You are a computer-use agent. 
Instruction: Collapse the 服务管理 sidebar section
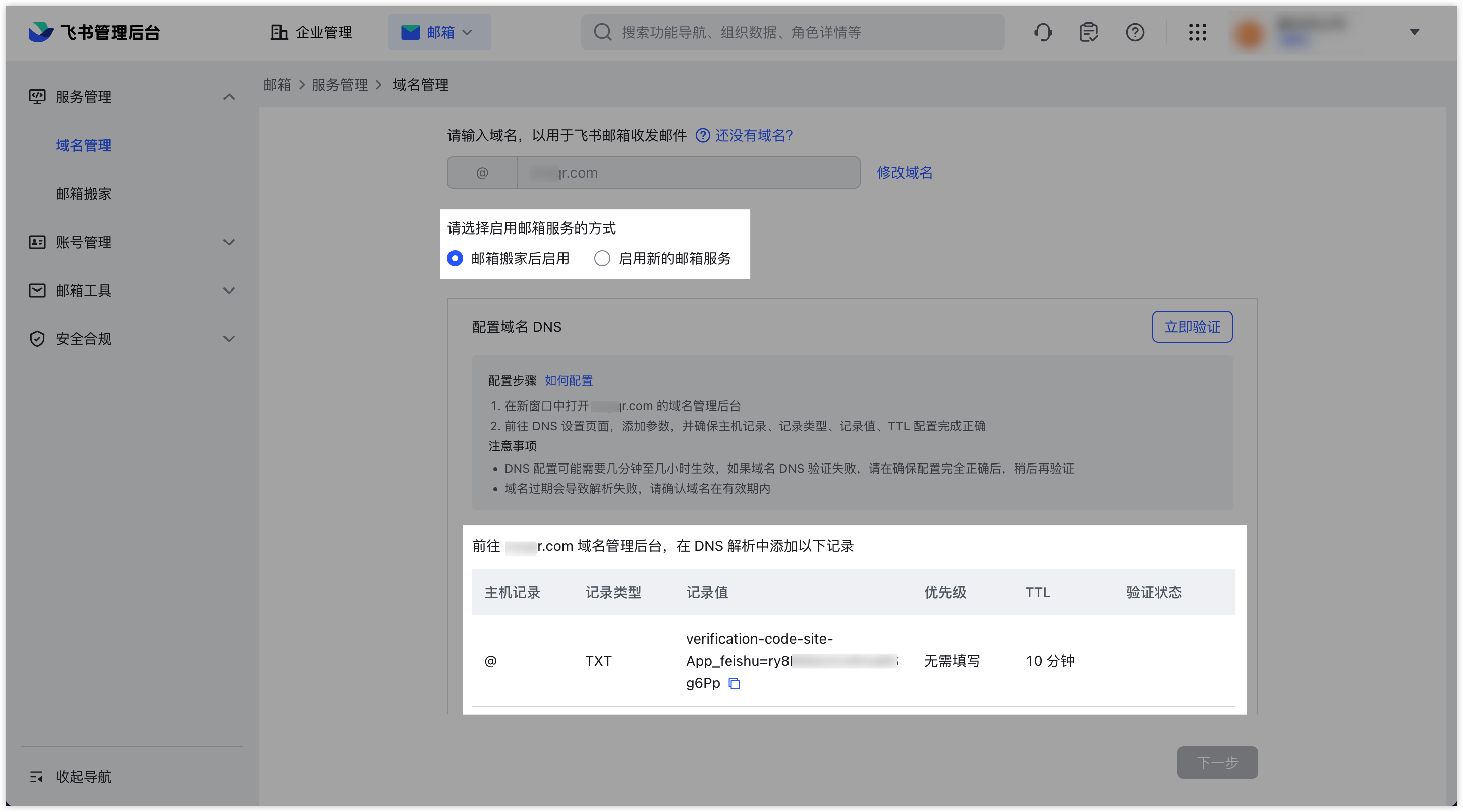(x=229, y=97)
